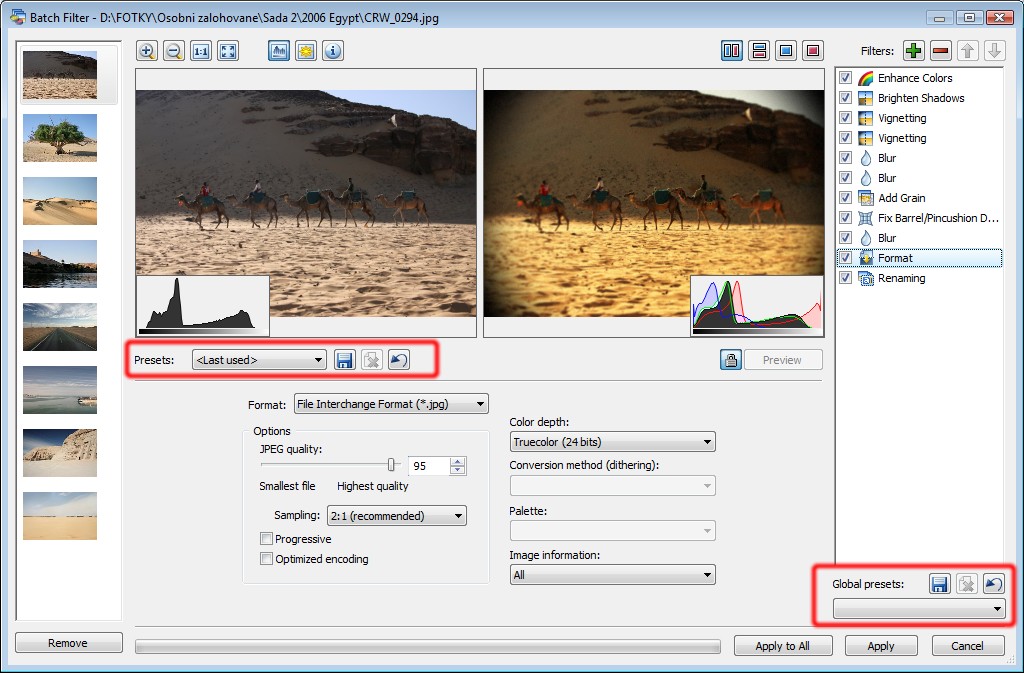Viewport: 1024px width, 673px height.
Task: Save the current filter preset
Action: [344, 360]
